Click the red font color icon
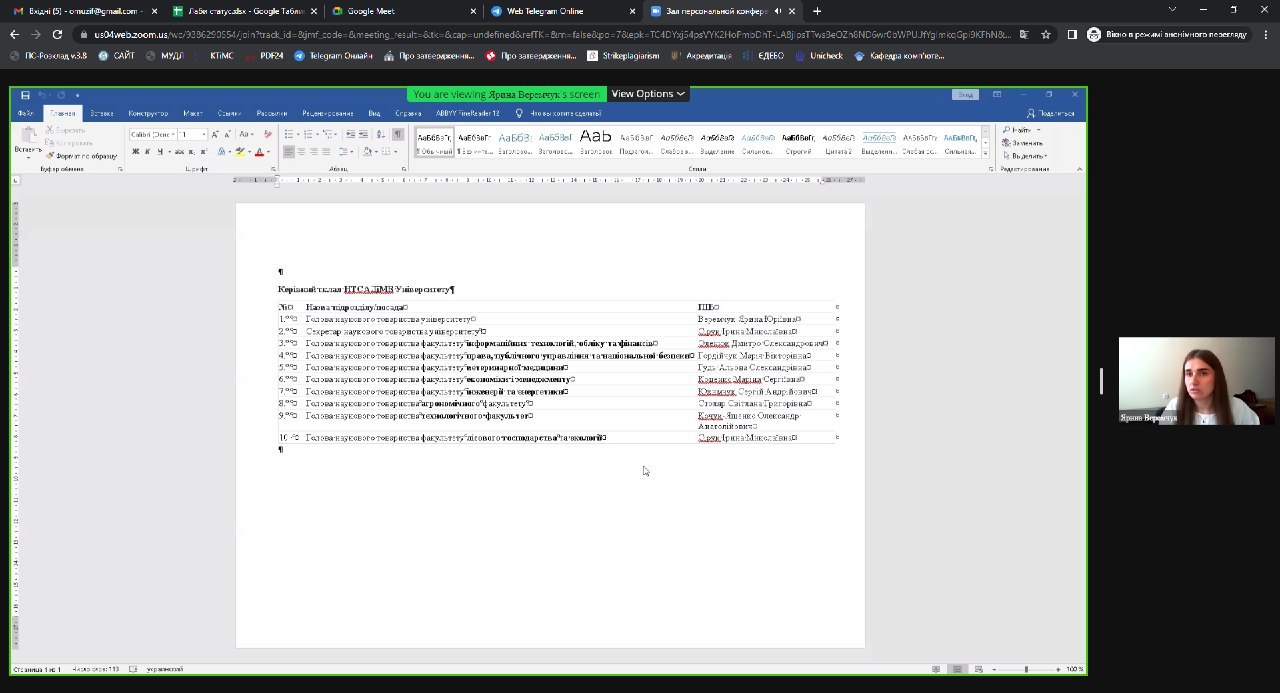The height and width of the screenshot is (693, 1280). pyautogui.click(x=259, y=152)
